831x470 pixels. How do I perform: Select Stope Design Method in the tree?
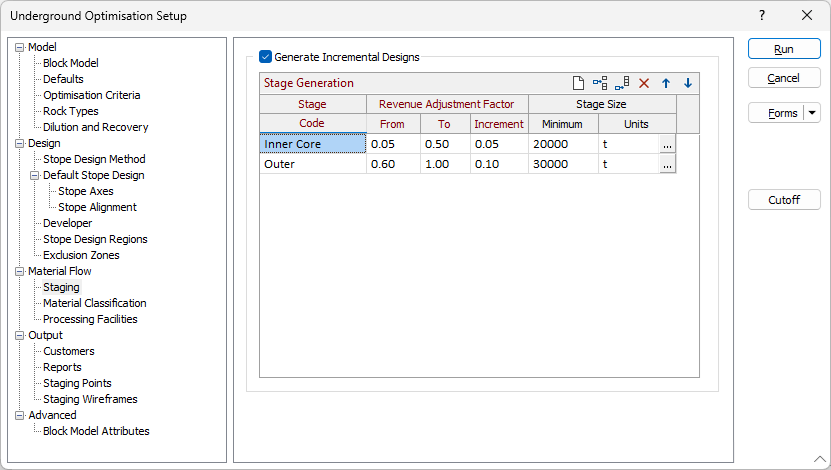click(x=94, y=159)
